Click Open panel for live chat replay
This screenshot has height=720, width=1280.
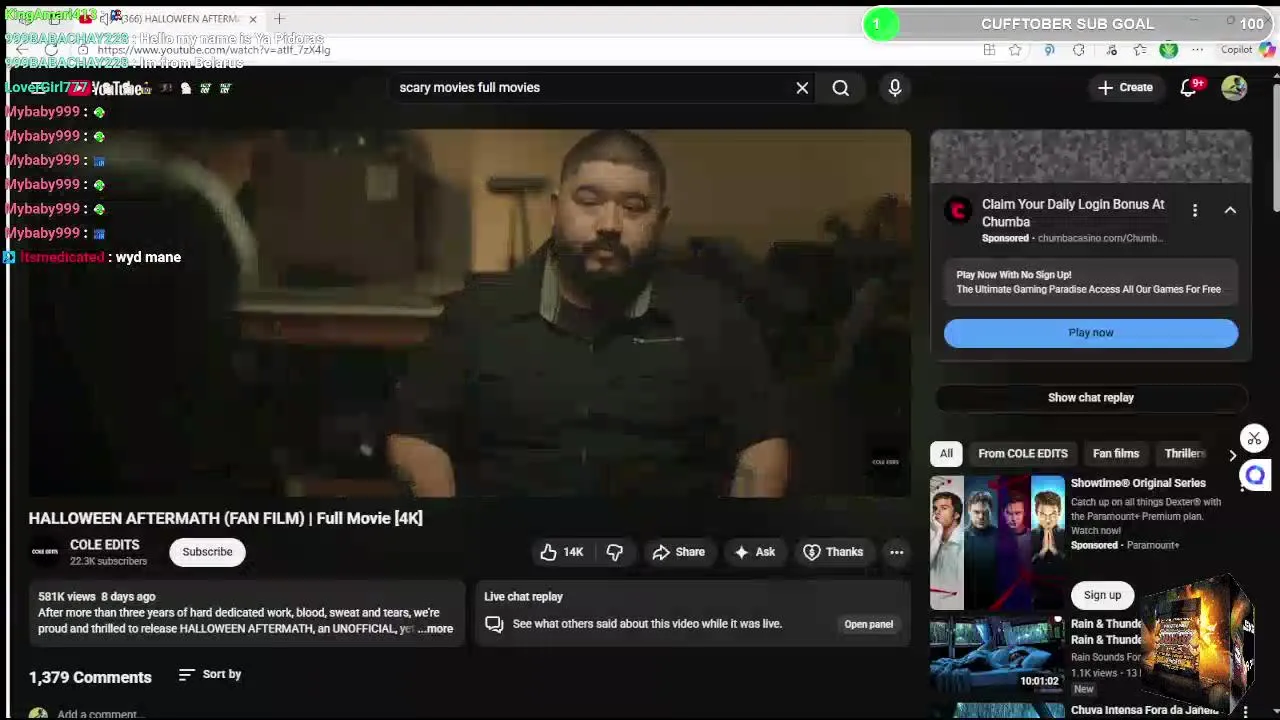868,624
